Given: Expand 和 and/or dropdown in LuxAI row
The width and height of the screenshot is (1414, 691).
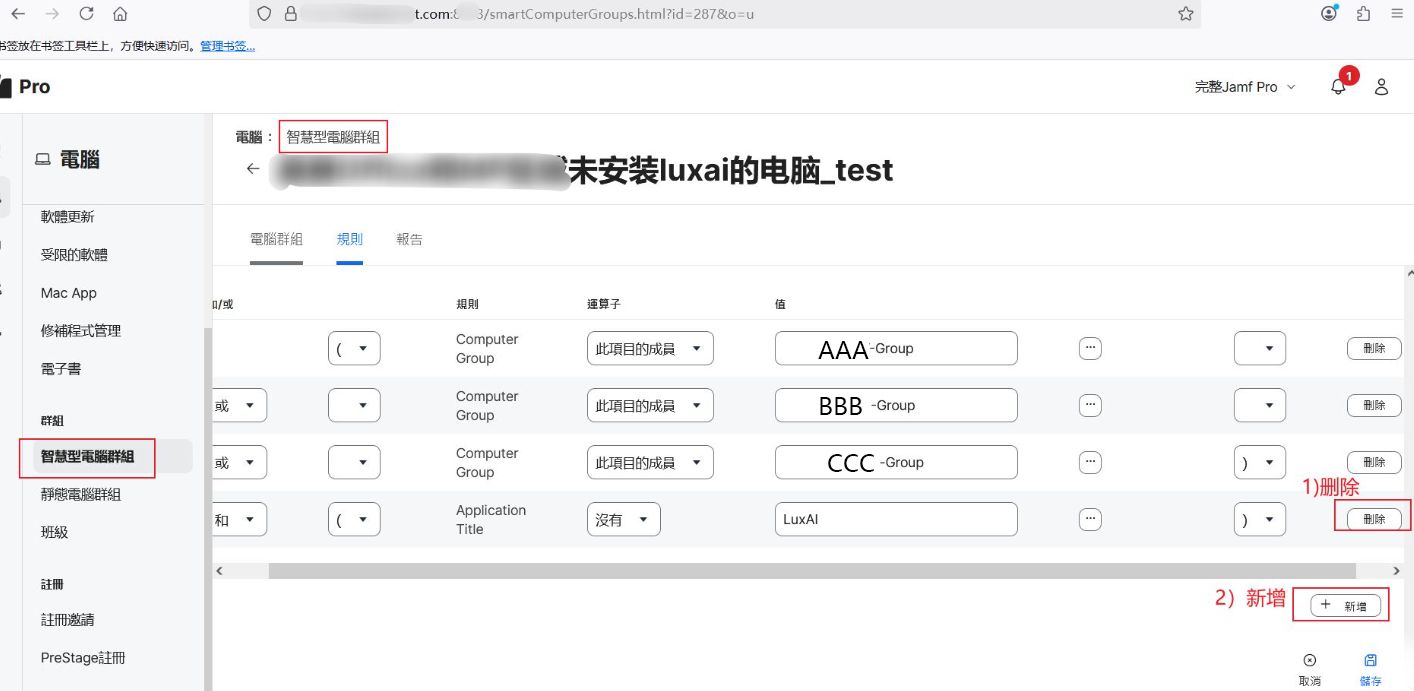Looking at the screenshot, I should click(236, 519).
